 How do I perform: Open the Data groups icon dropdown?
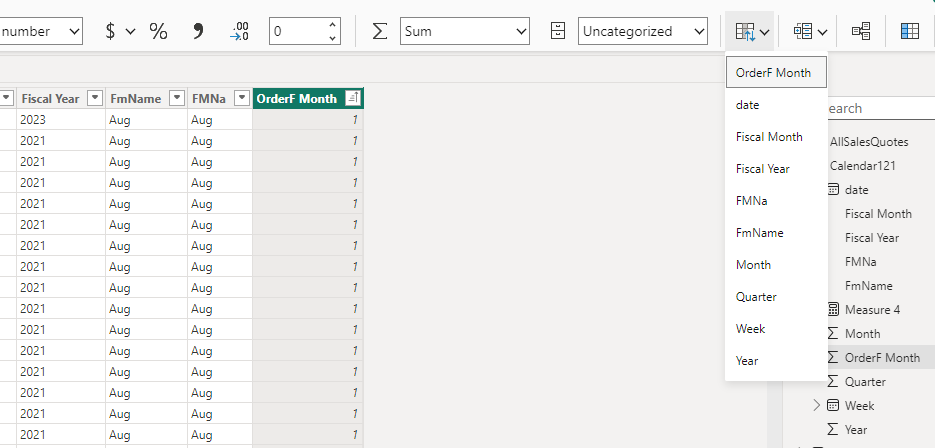point(810,32)
